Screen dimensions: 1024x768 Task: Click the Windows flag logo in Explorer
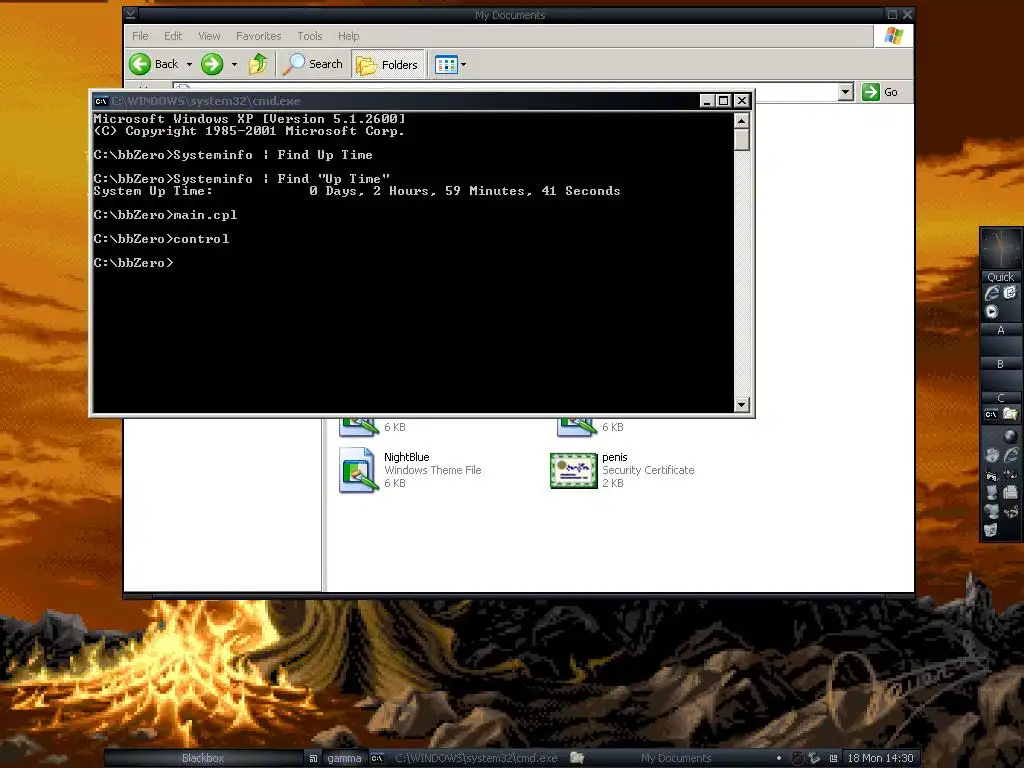[893, 36]
